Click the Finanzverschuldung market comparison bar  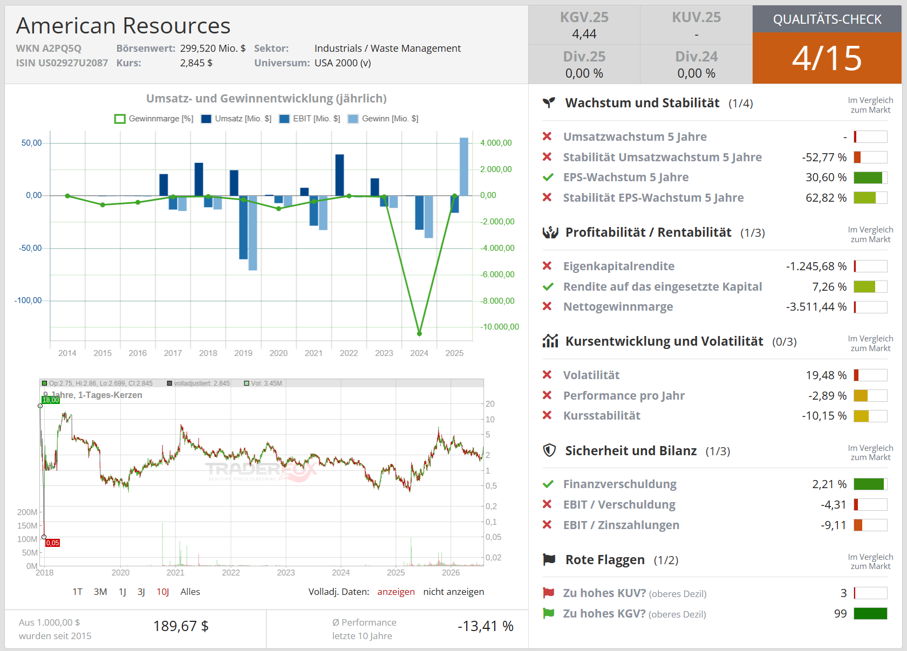click(x=871, y=484)
